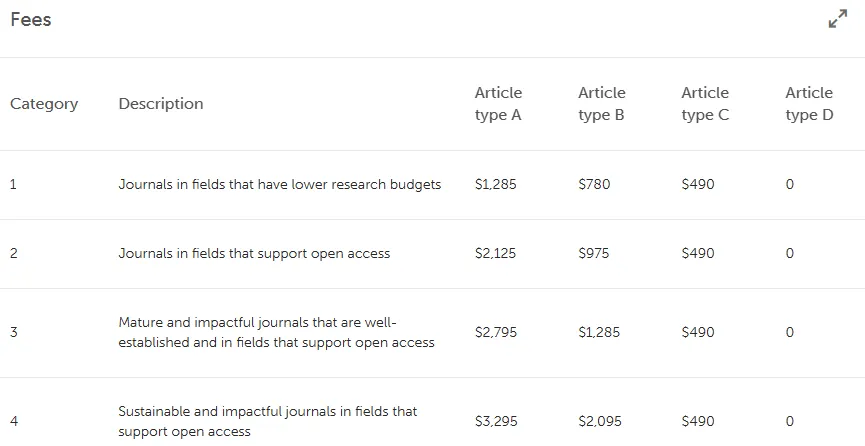The image size is (865, 446).
Task: Expand the Fees table to fullscreen
Action: coord(838,18)
